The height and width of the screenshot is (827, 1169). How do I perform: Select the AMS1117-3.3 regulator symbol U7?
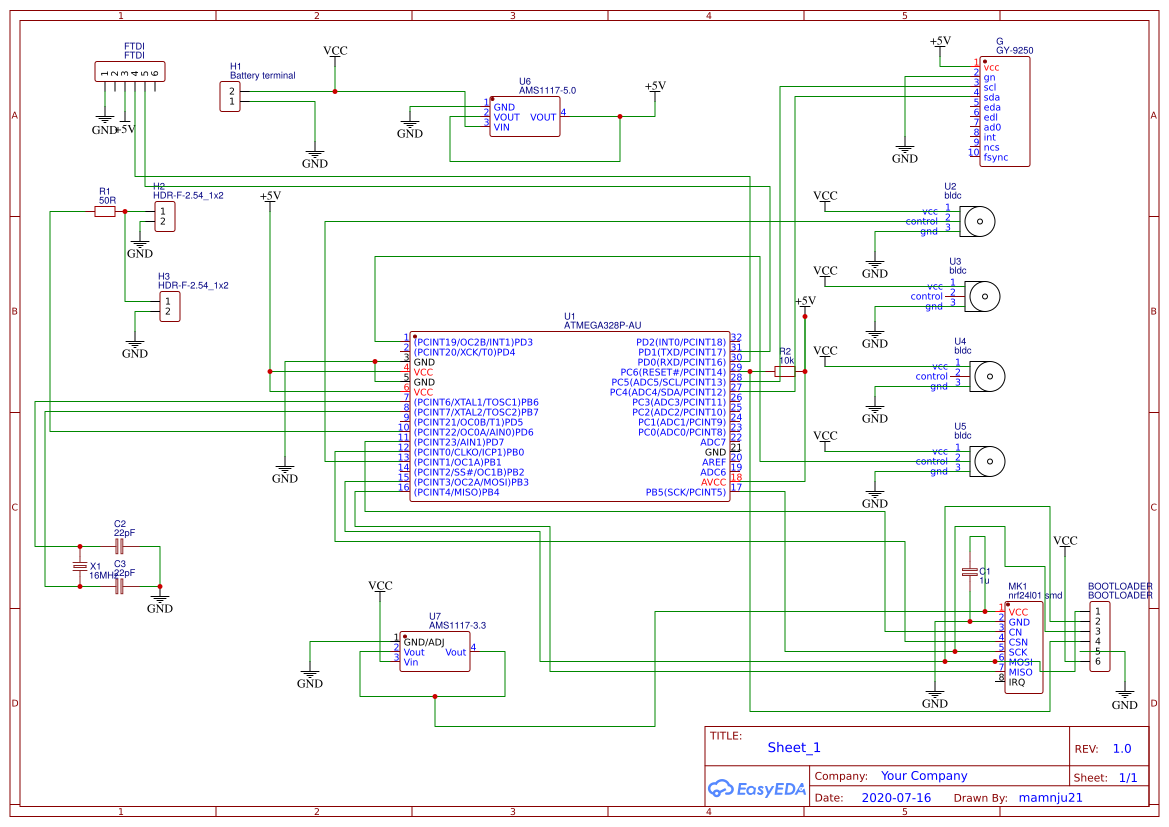pos(434,650)
